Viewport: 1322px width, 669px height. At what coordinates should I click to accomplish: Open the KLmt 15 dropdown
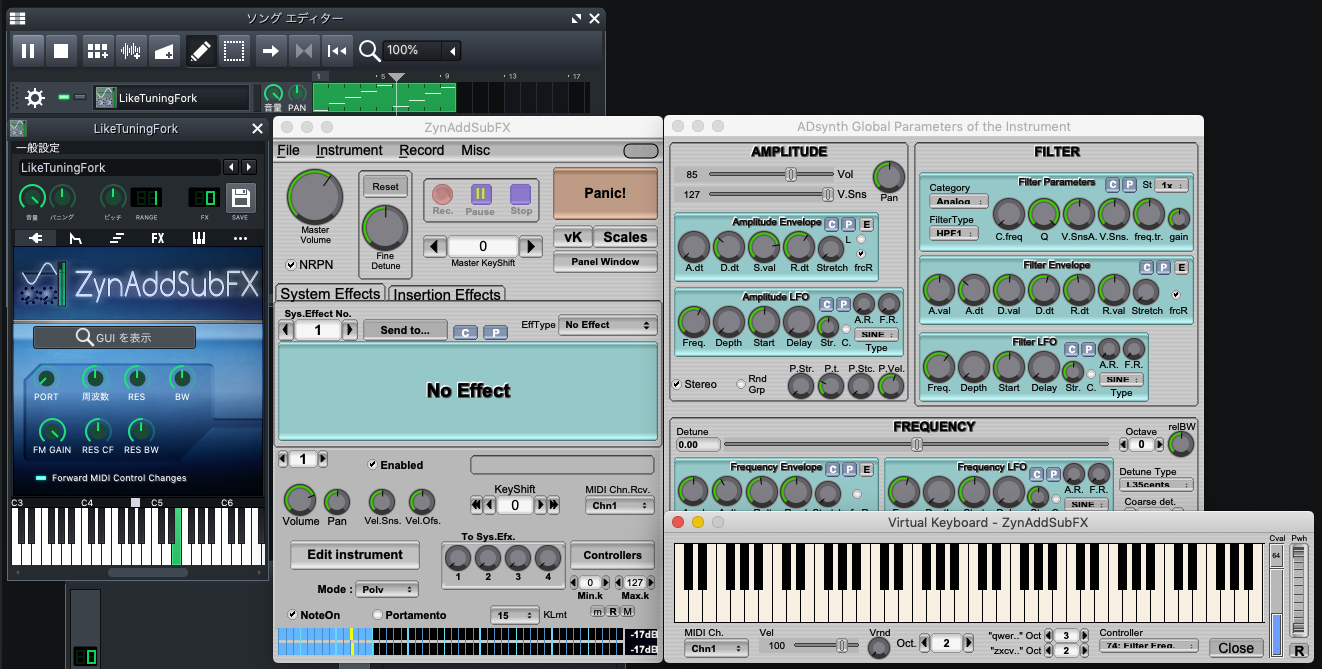coord(515,615)
